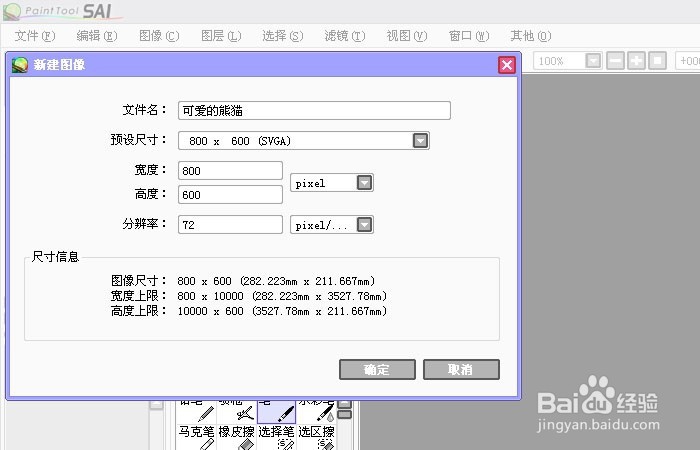Open the 100% zoom level dropdown

coord(593,61)
